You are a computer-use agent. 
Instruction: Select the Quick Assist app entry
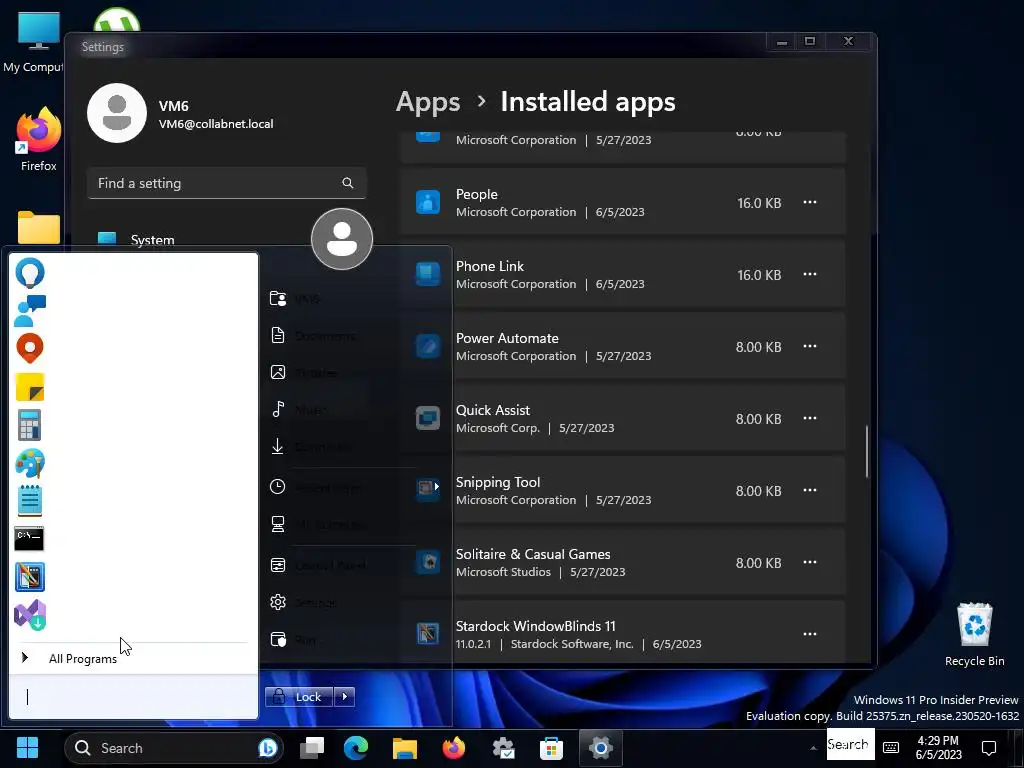(x=622, y=419)
